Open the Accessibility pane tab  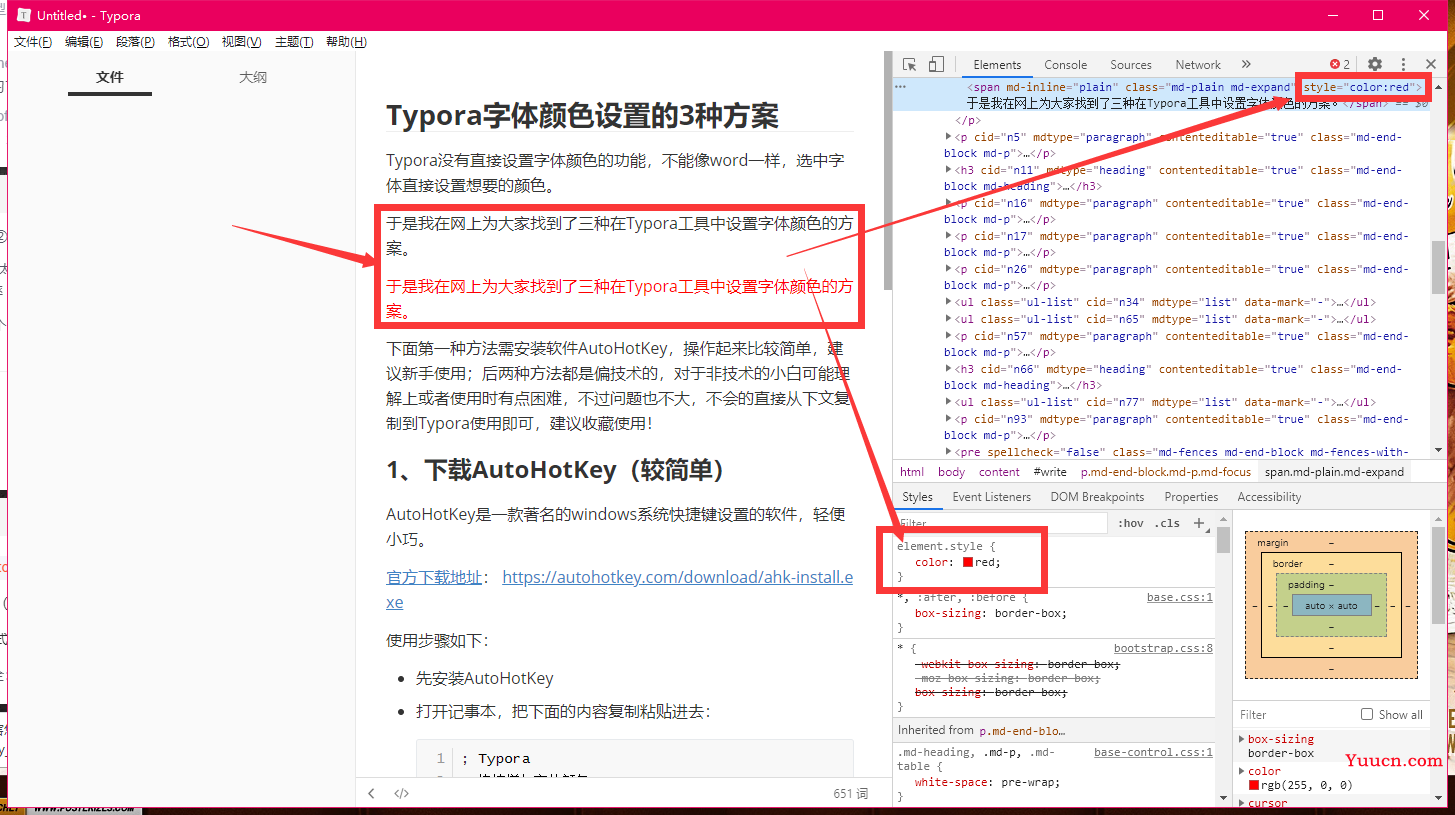[1269, 497]
